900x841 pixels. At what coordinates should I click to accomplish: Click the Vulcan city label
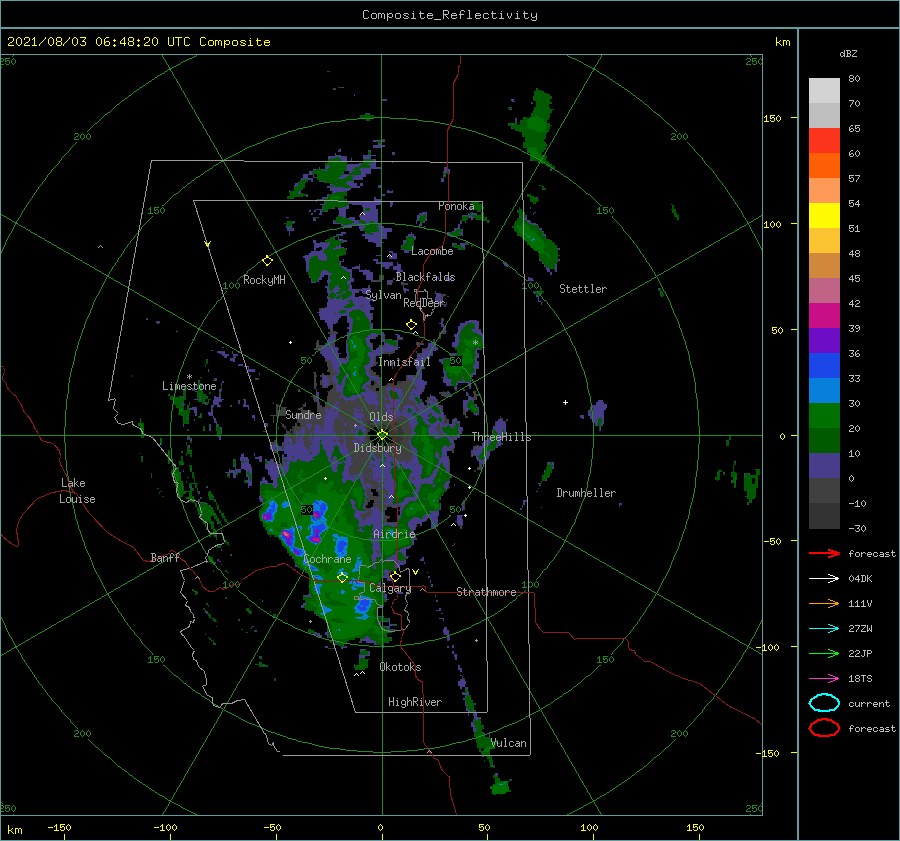(509, 743)
